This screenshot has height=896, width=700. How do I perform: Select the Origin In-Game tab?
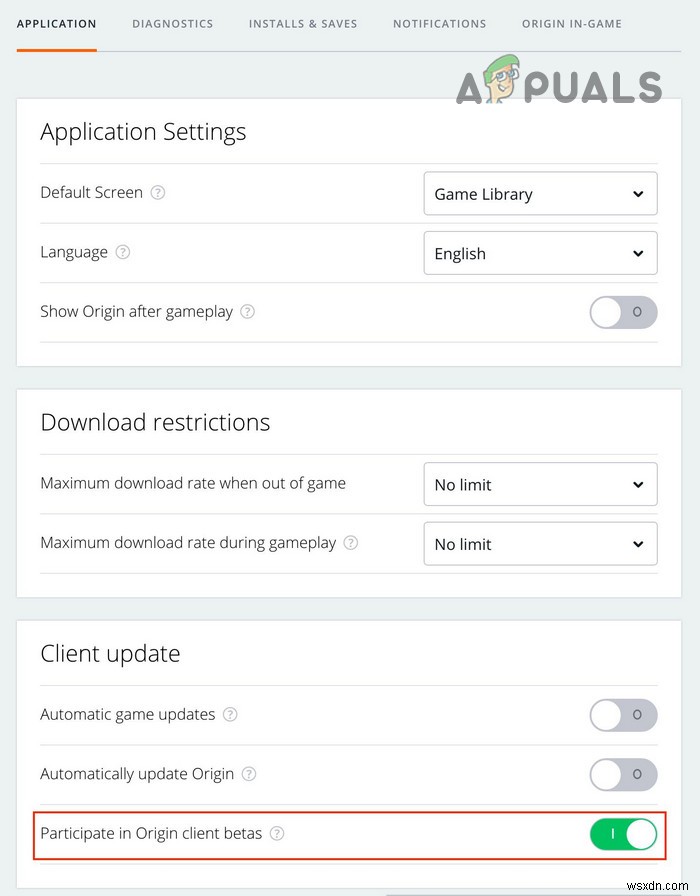571,24
